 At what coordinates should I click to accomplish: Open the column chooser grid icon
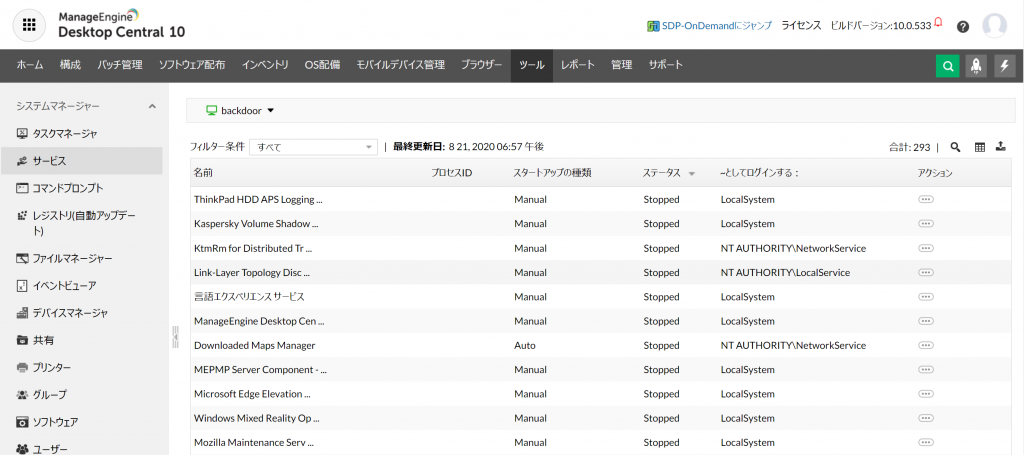coord(980,147)
